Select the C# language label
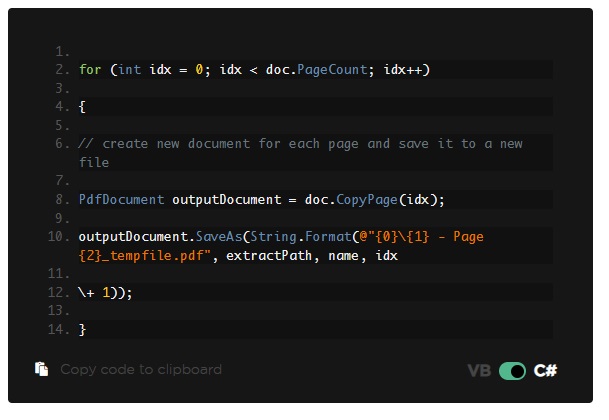 pyautogui.click(x=545, y=371)
